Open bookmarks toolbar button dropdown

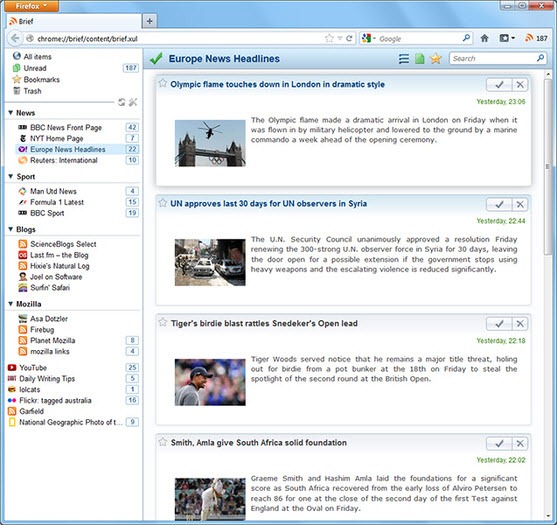(x=513, y=38)
